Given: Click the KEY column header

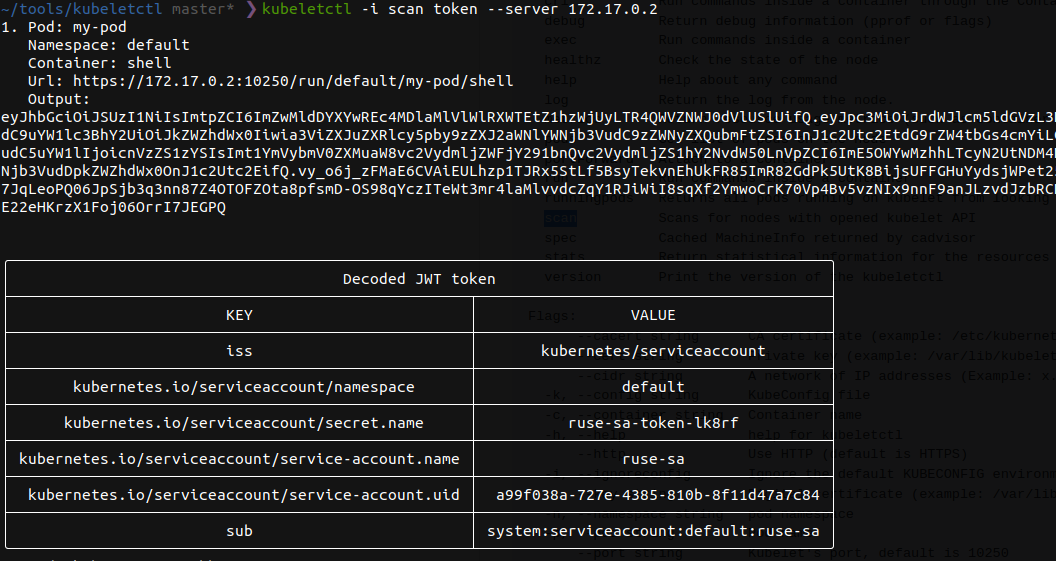Looking at the screenshot, I should [x=239, y=315].
